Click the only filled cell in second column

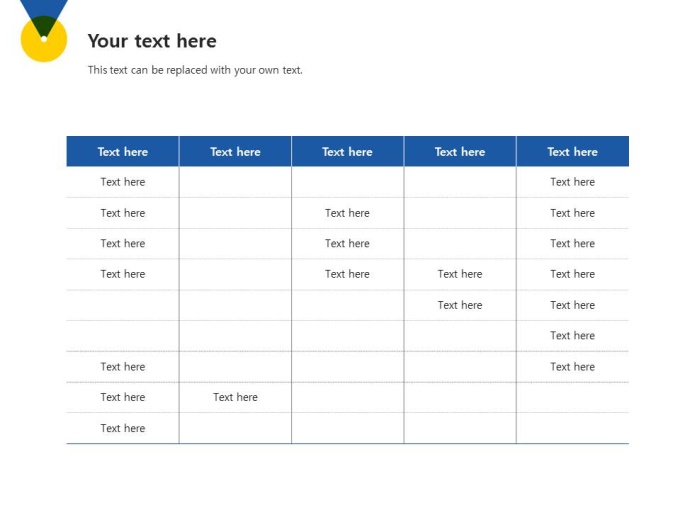235,397
